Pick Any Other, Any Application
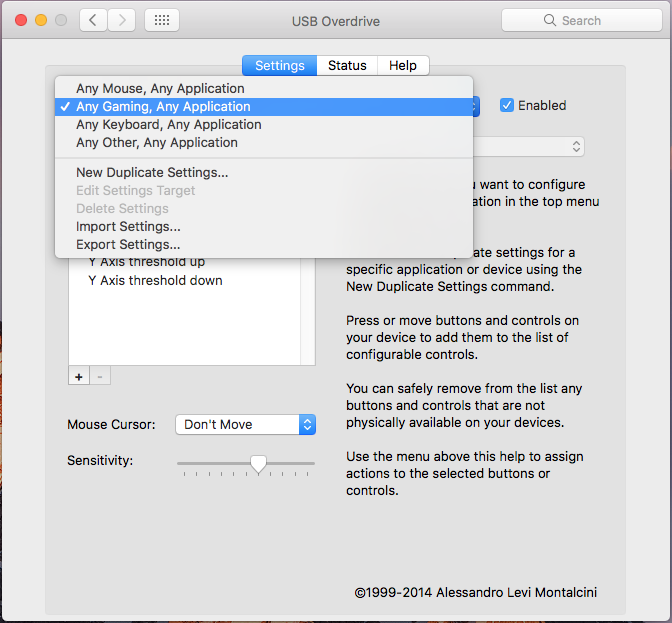 coord(156,142)
